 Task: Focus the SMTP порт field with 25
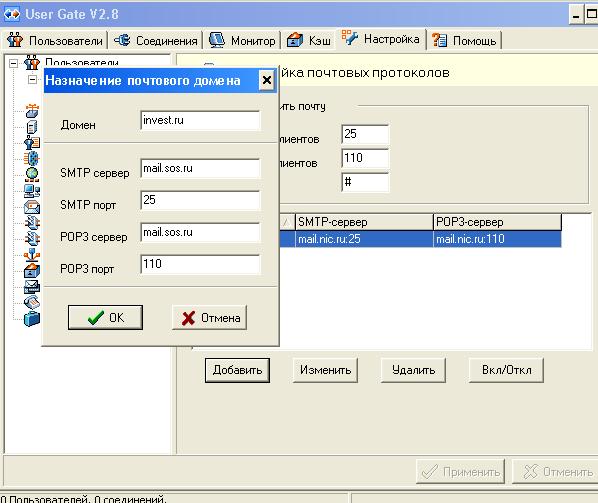[201, 201]
